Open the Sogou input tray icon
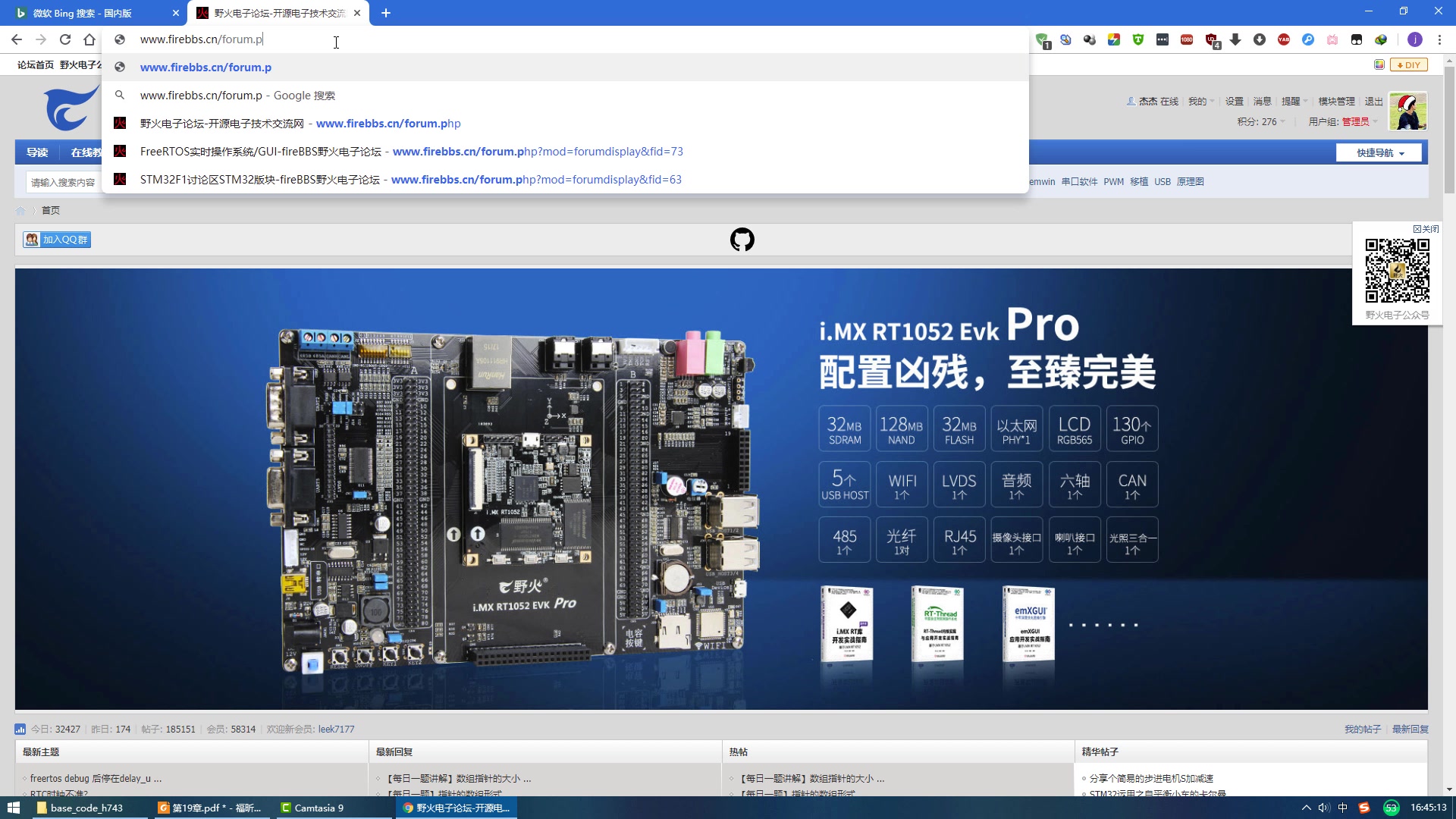 coord(1363,808)
